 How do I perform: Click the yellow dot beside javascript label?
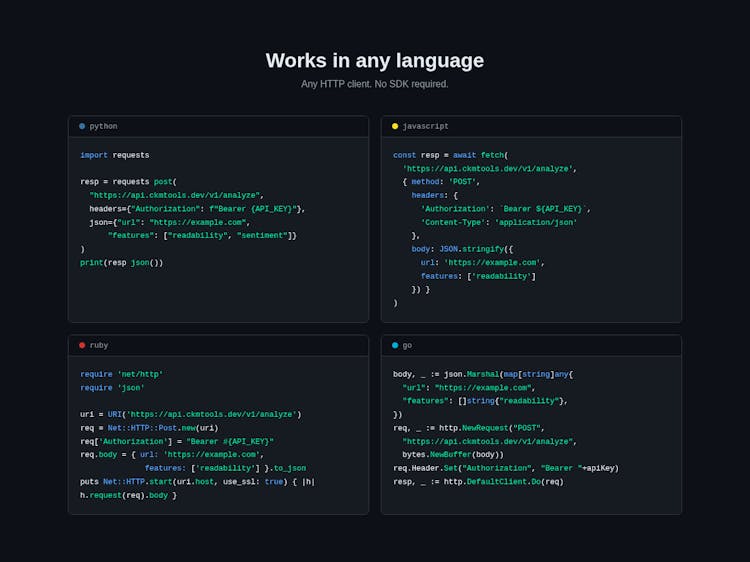[x=395, y=126]
